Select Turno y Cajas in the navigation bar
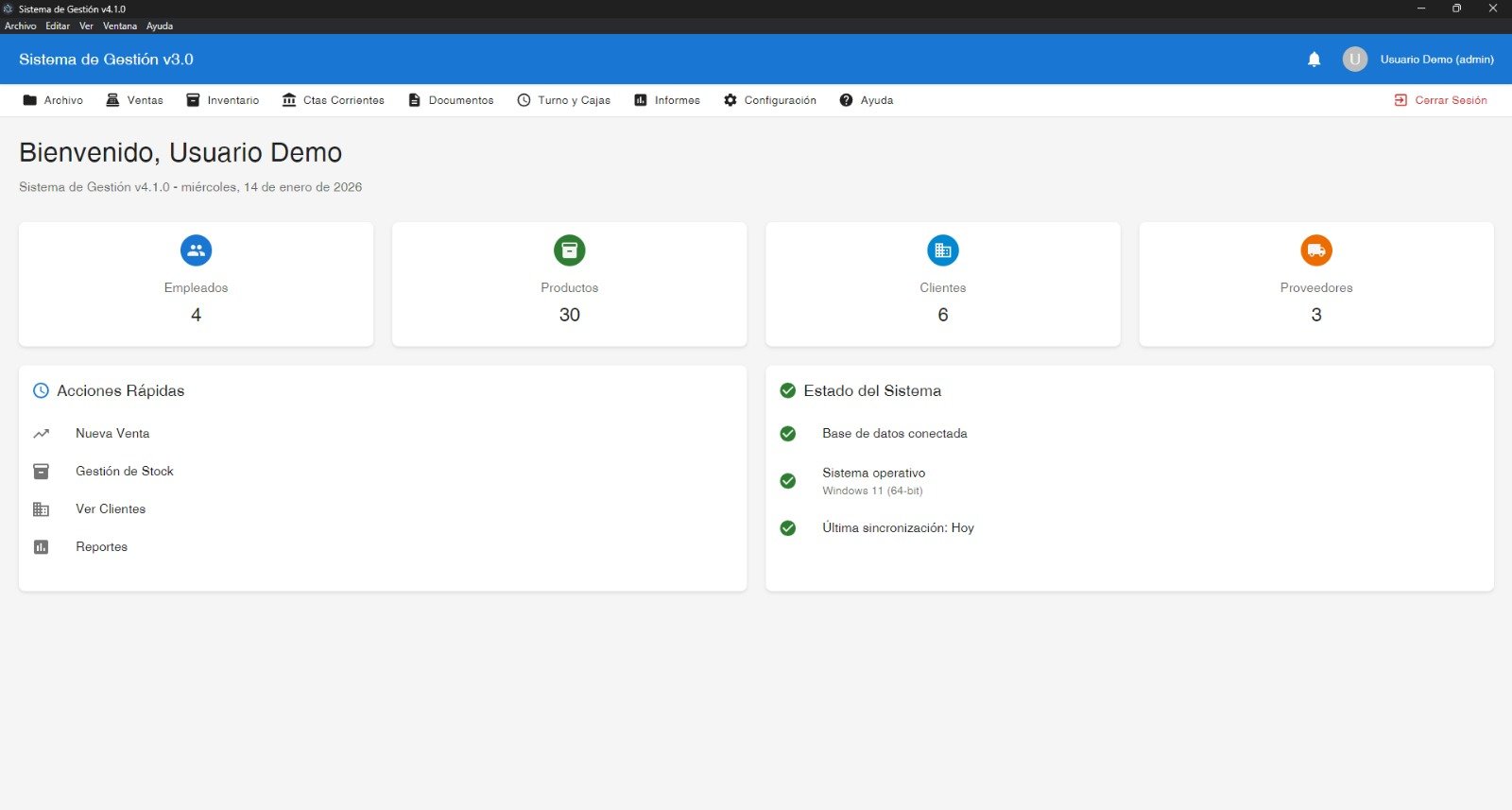This screenshot has width=1512, height=810. (564, 100)
